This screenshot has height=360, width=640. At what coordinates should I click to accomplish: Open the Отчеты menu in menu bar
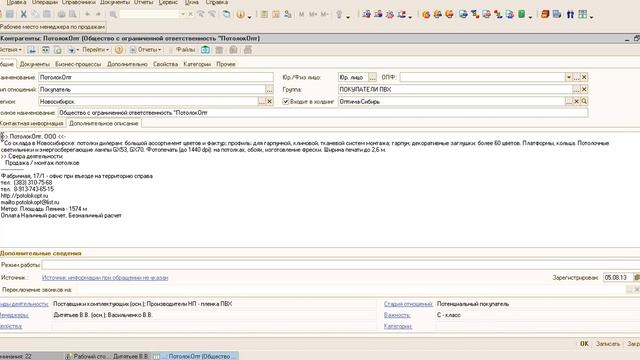click(143, 2)
